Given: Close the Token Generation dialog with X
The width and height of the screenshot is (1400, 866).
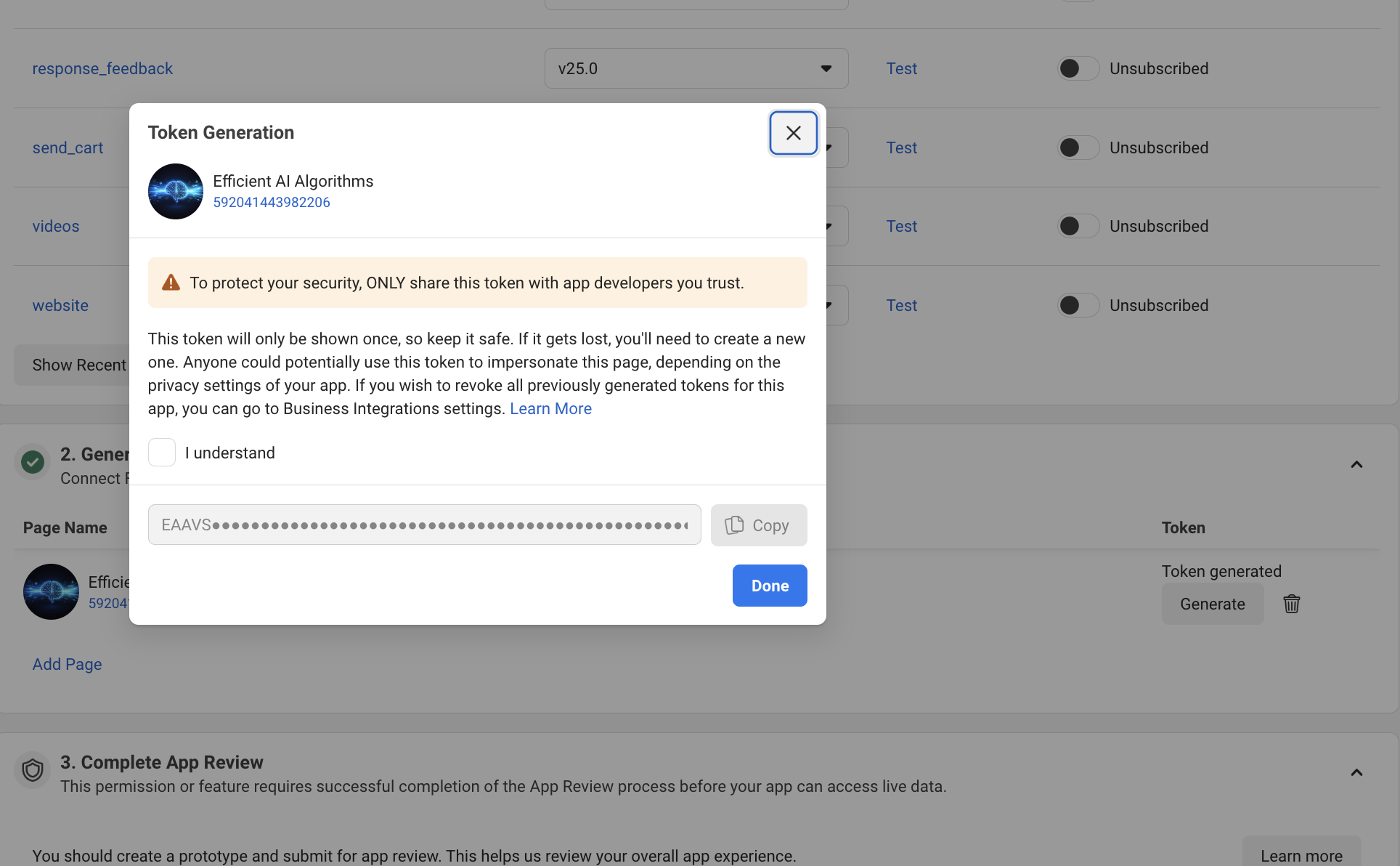Looking at the screenshot, I should tap(793, 133).
